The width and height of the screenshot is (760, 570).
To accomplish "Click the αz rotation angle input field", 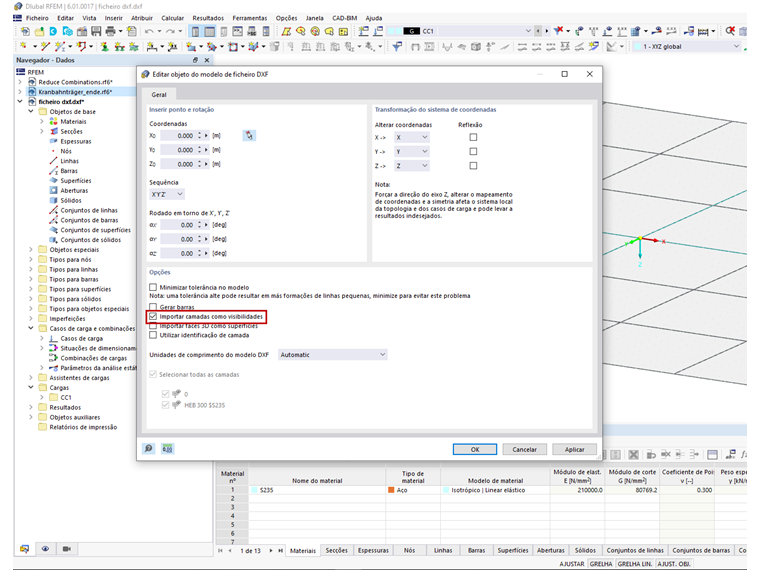I will pos(178,253).
